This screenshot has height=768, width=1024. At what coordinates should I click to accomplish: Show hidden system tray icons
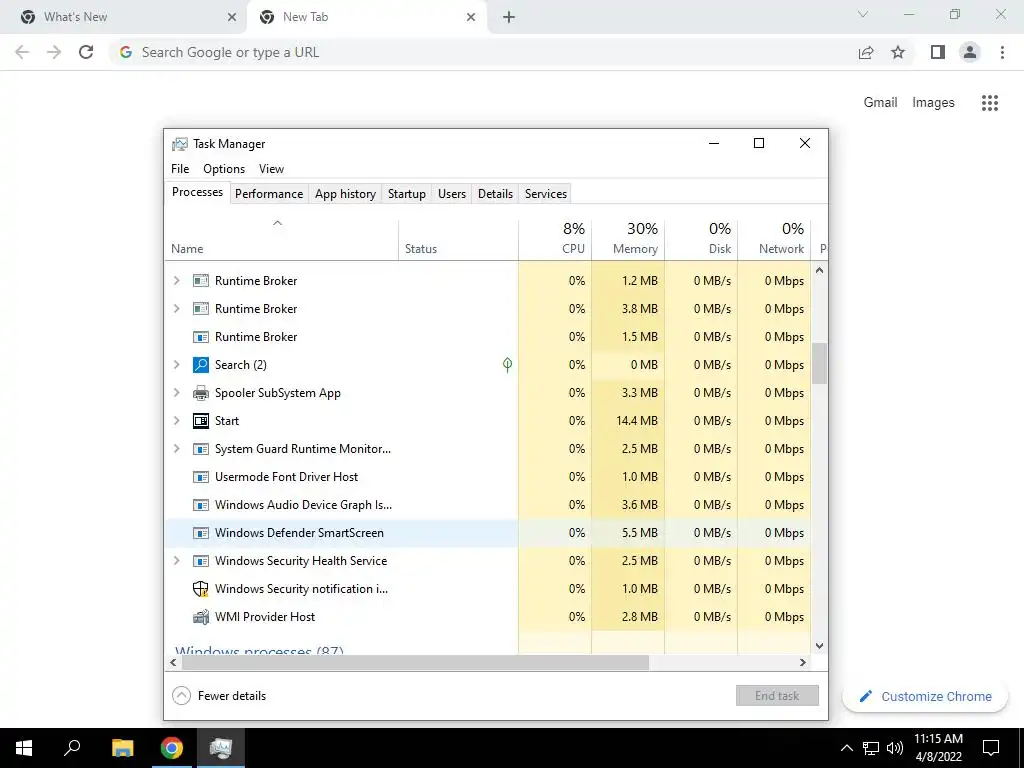coord(846,748)
